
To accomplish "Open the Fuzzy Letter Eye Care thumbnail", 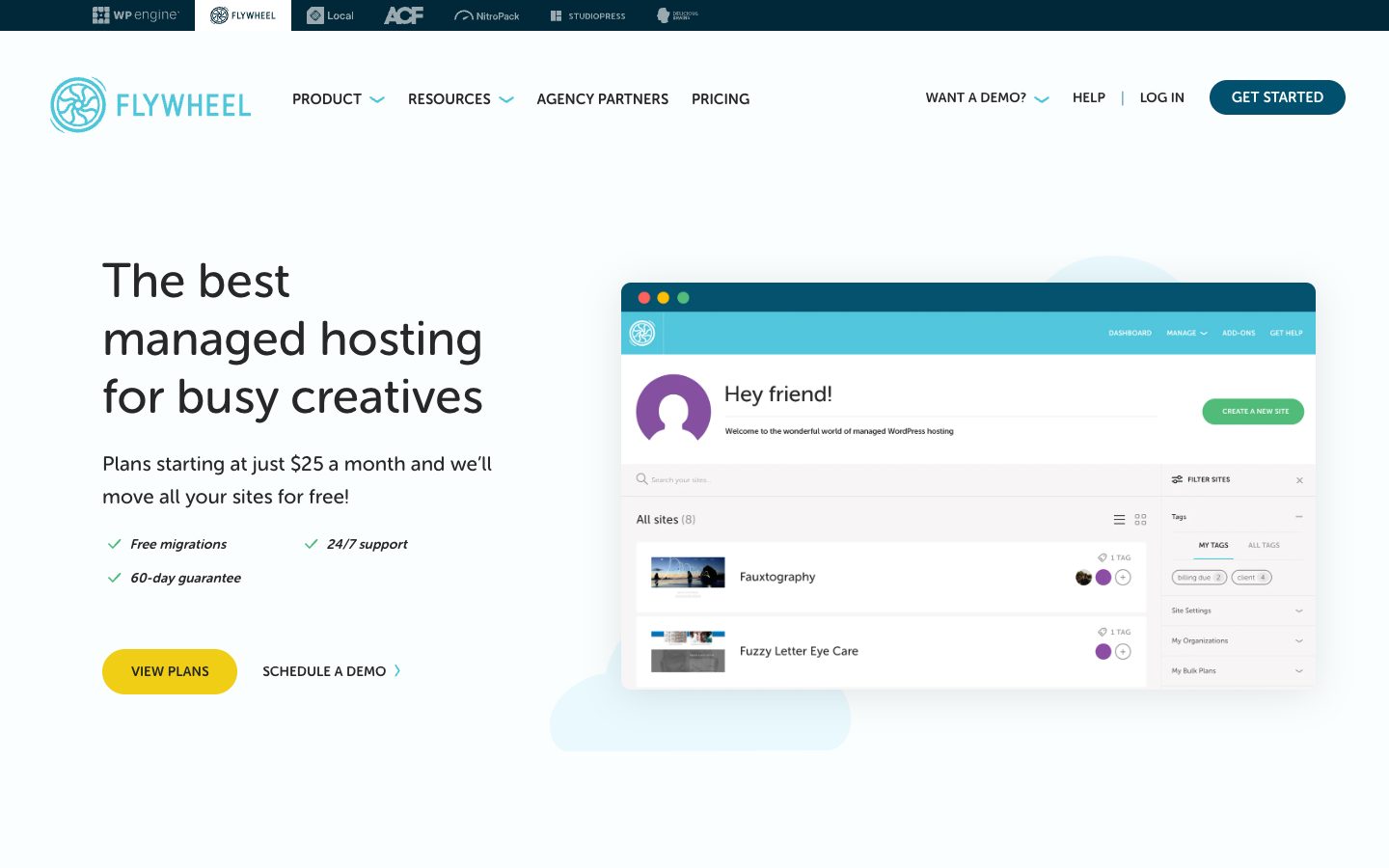I will (688, 651).
